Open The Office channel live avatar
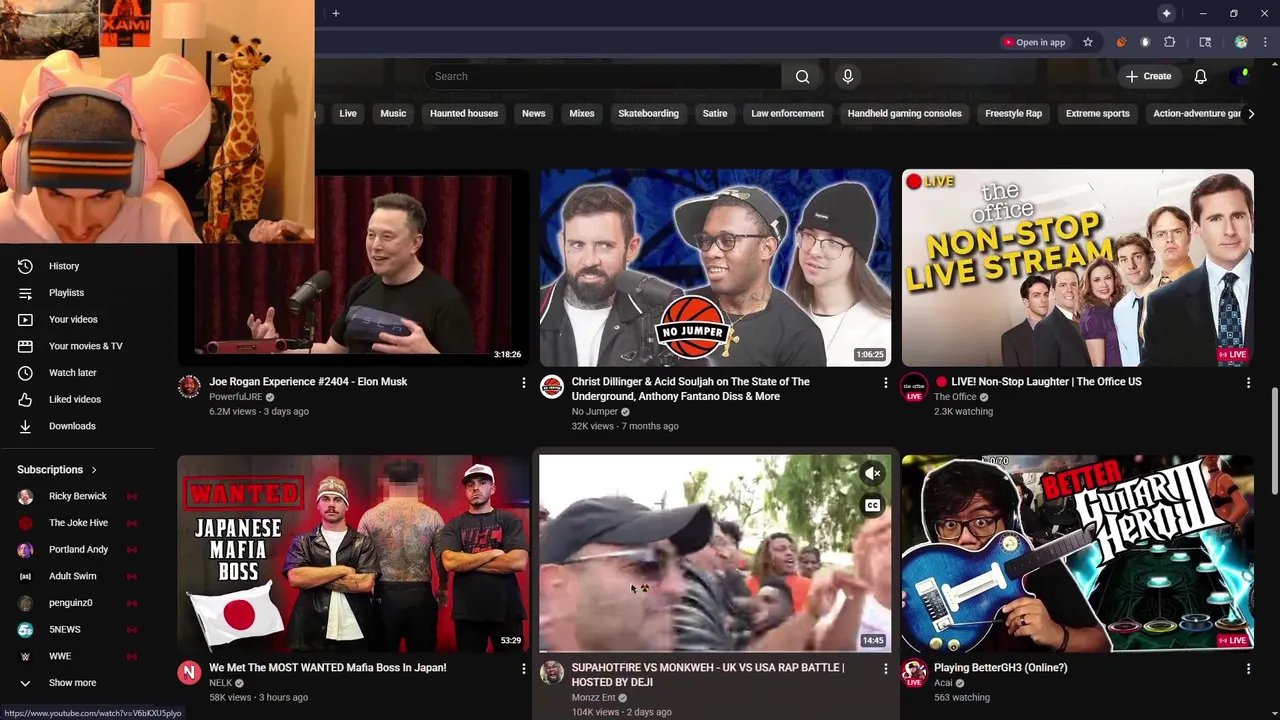The width and height of the screenshot is (1280, 720). [x=914, y=388]
